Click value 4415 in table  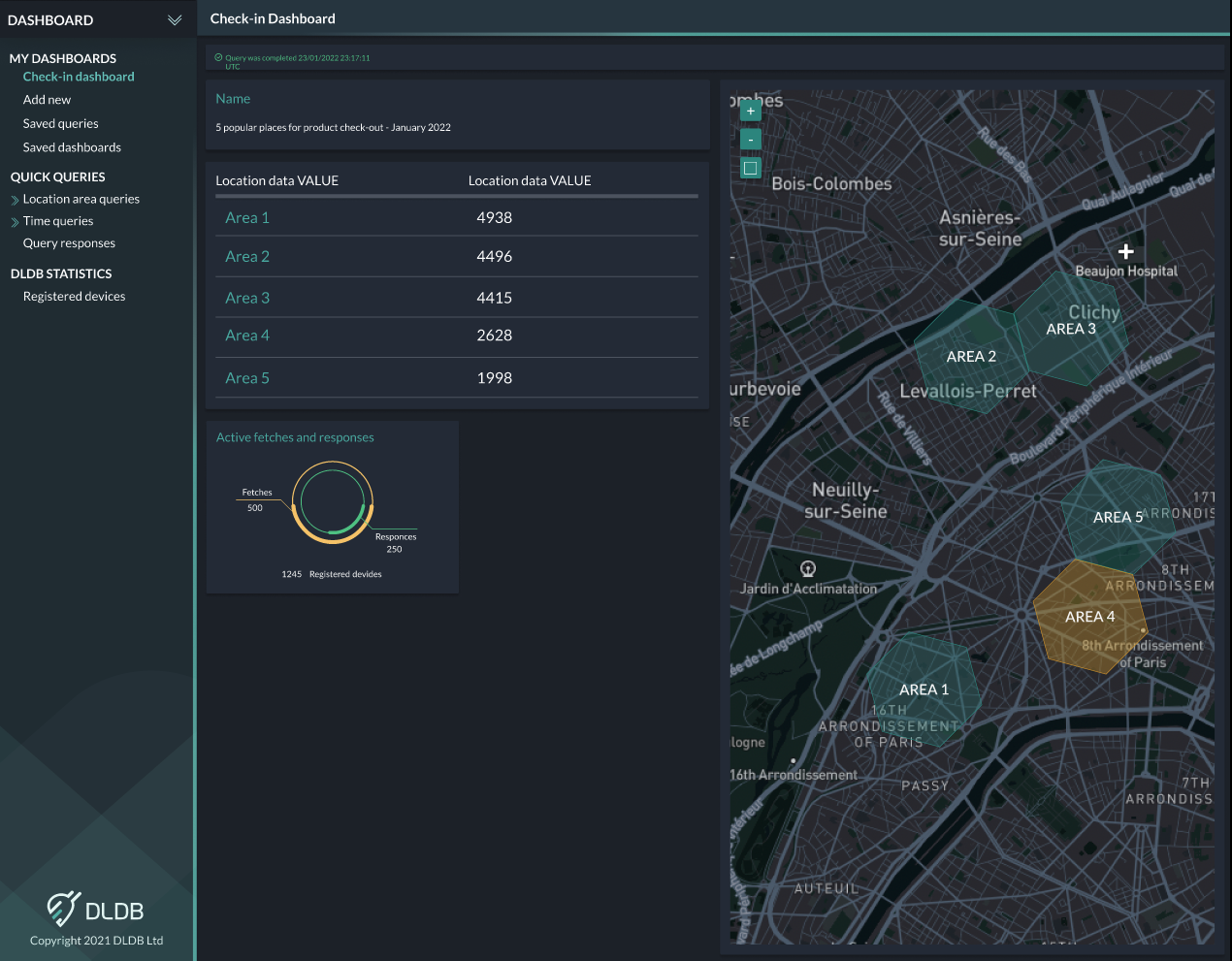click(x=495, y=299)
